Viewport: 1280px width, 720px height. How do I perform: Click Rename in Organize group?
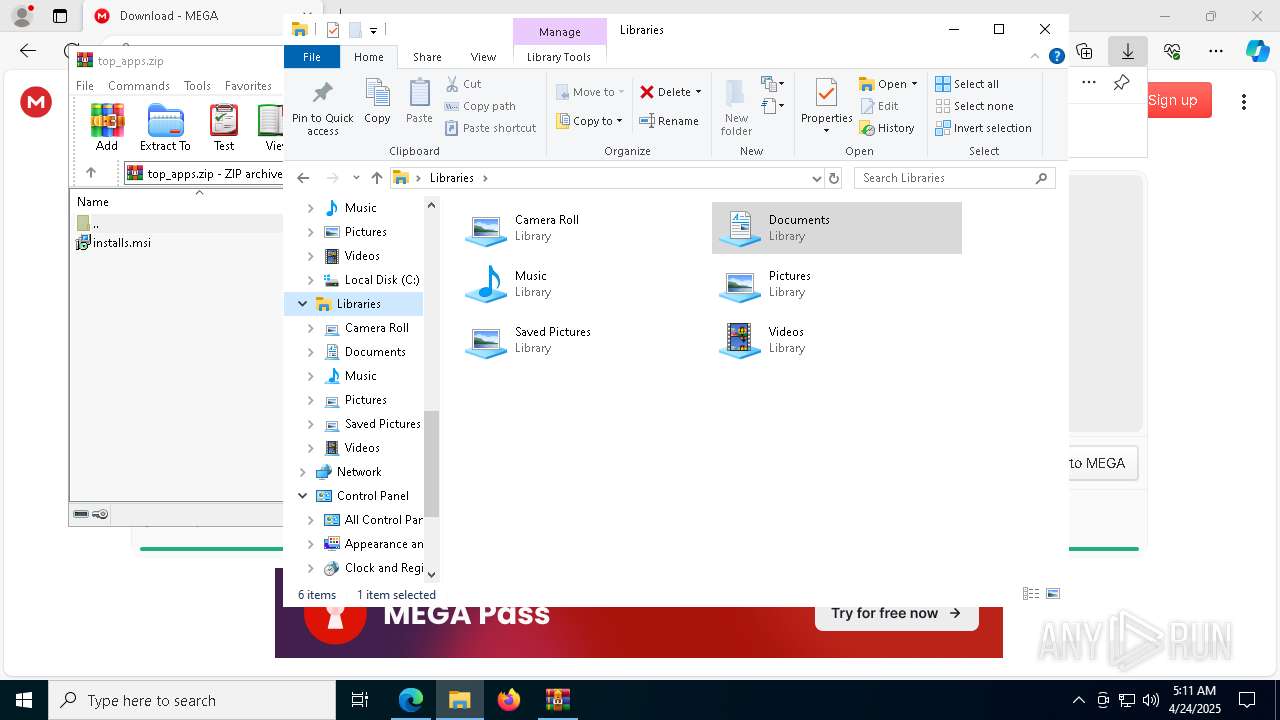click(x=669, y=121)
